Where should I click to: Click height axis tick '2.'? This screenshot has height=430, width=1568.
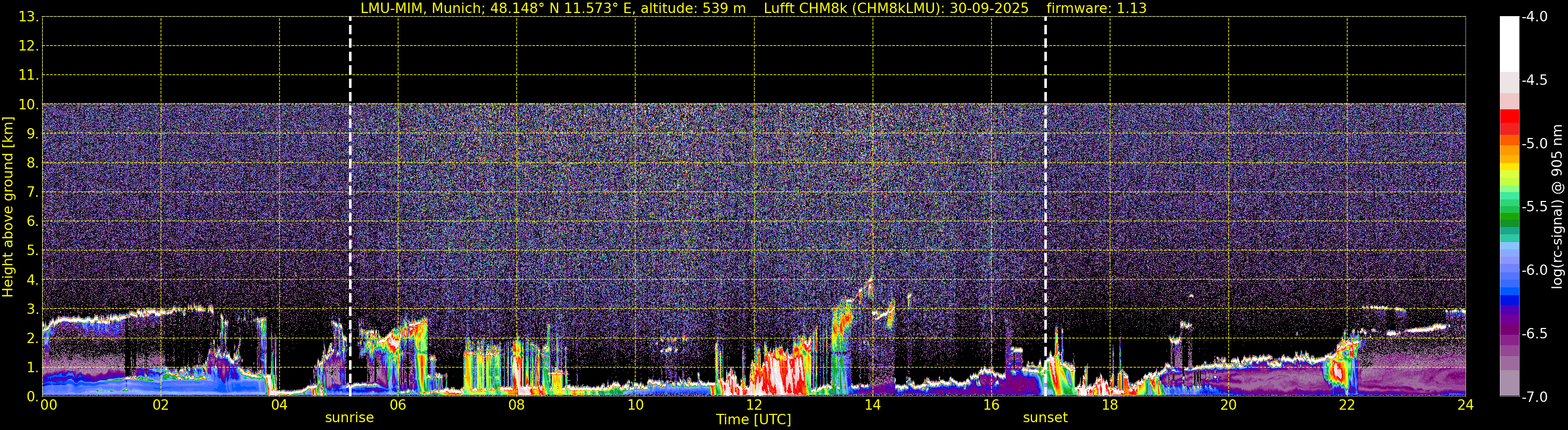[32, 338]
